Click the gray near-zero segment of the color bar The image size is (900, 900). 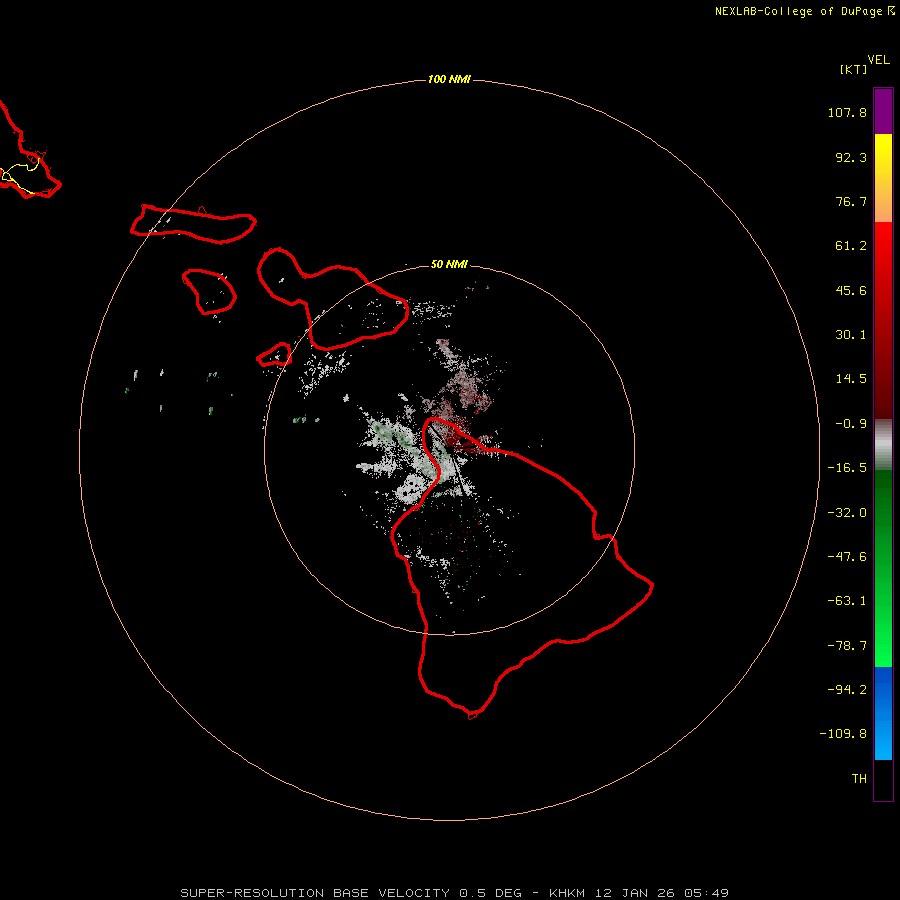pyautogui.click(x=883, y=445)
